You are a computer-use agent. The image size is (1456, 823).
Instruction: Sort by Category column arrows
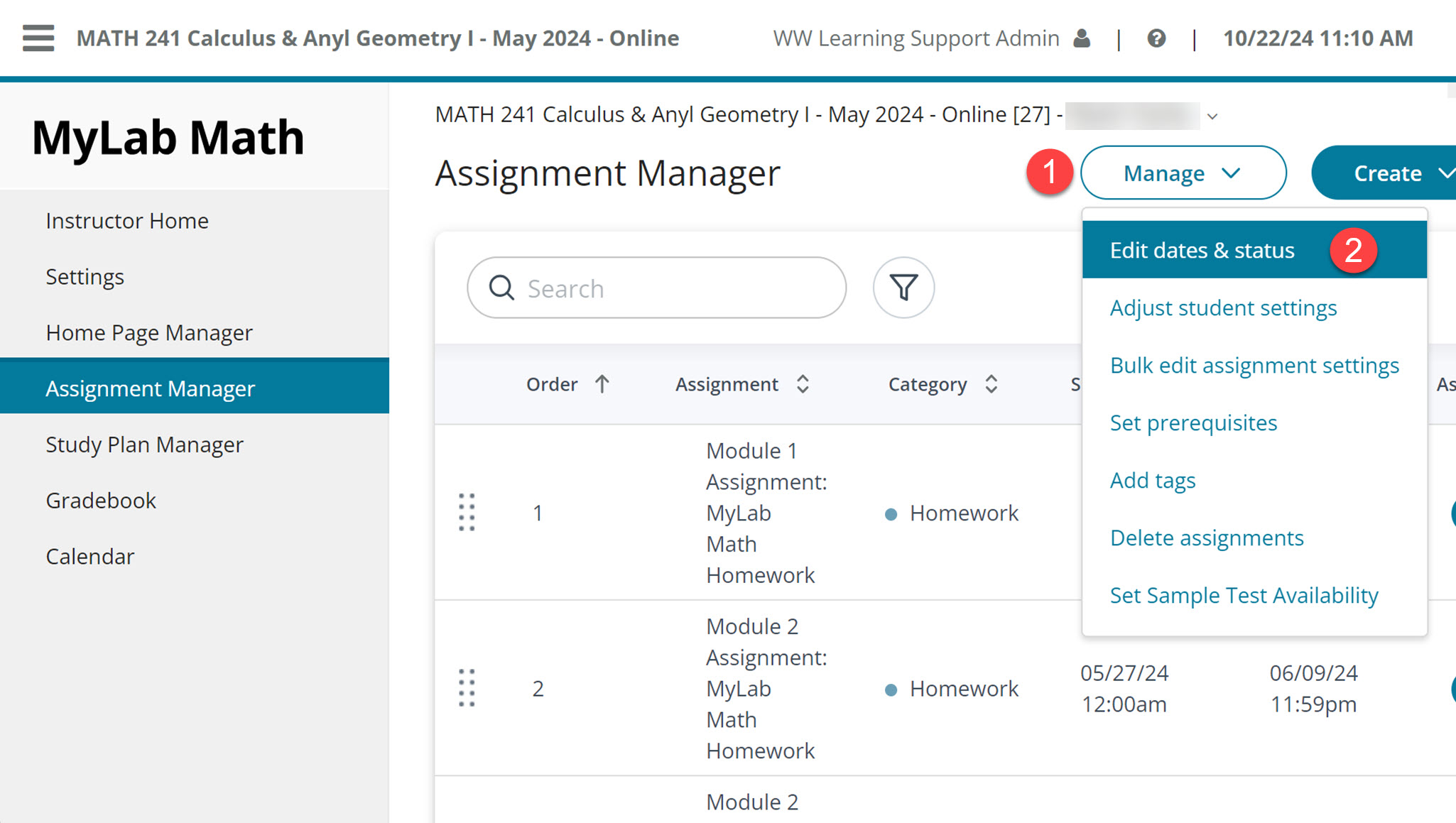[x=992, y=384]
